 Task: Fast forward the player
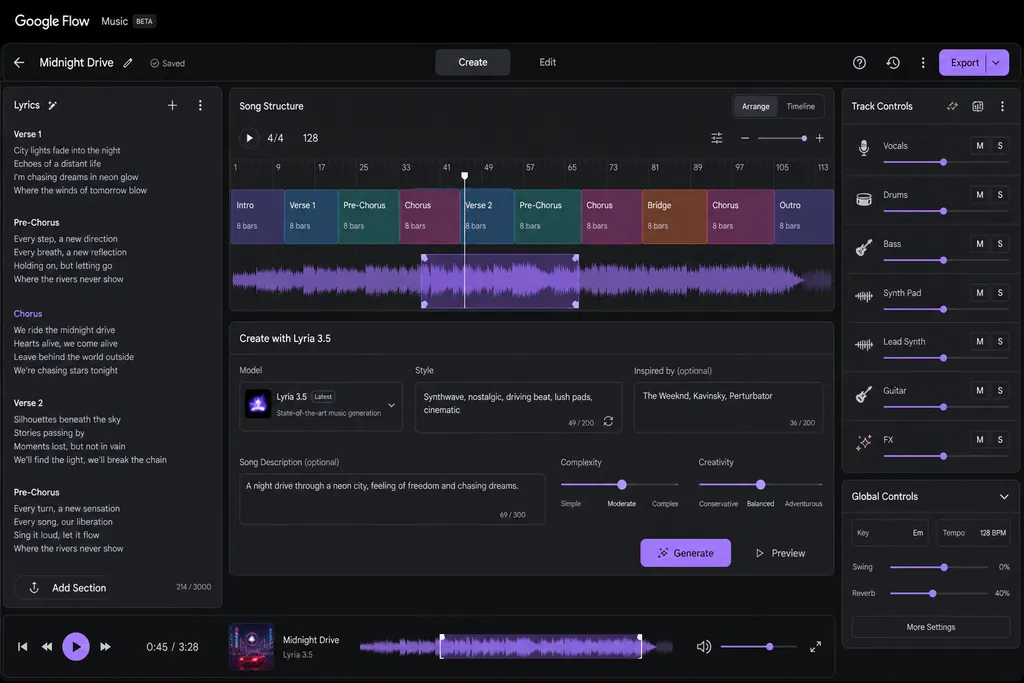pos(105,646)
